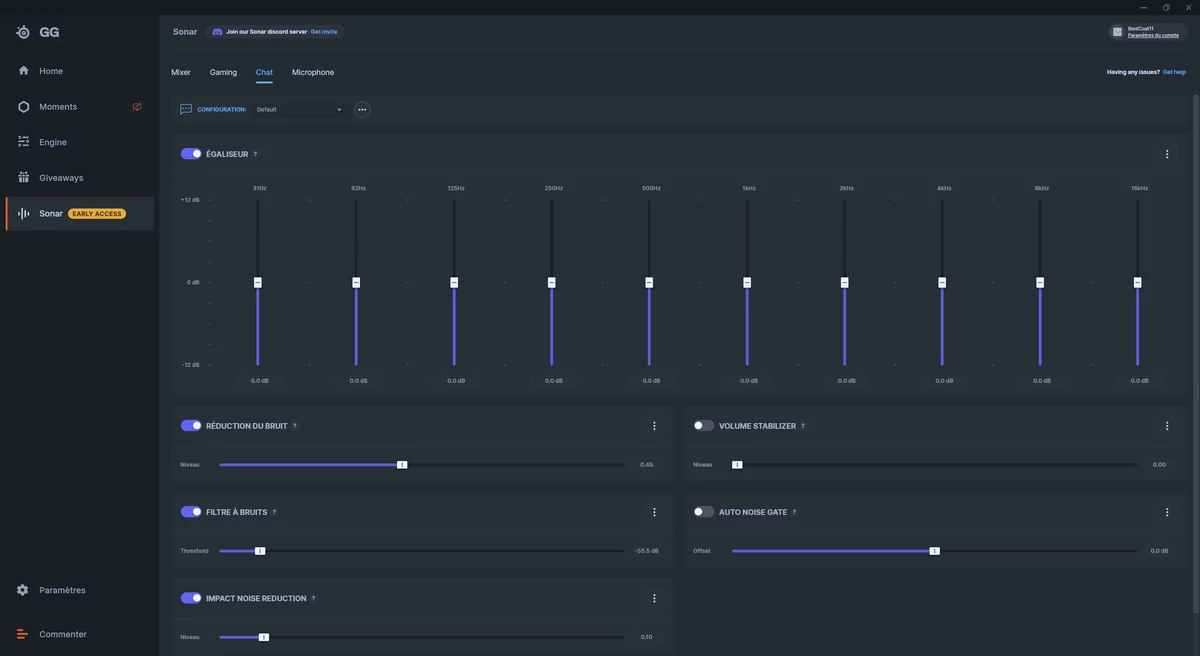Disable the FILTRE À BRUITS toggle
The height and width of the screenshot is (656, 1200).
pos(191,512)
